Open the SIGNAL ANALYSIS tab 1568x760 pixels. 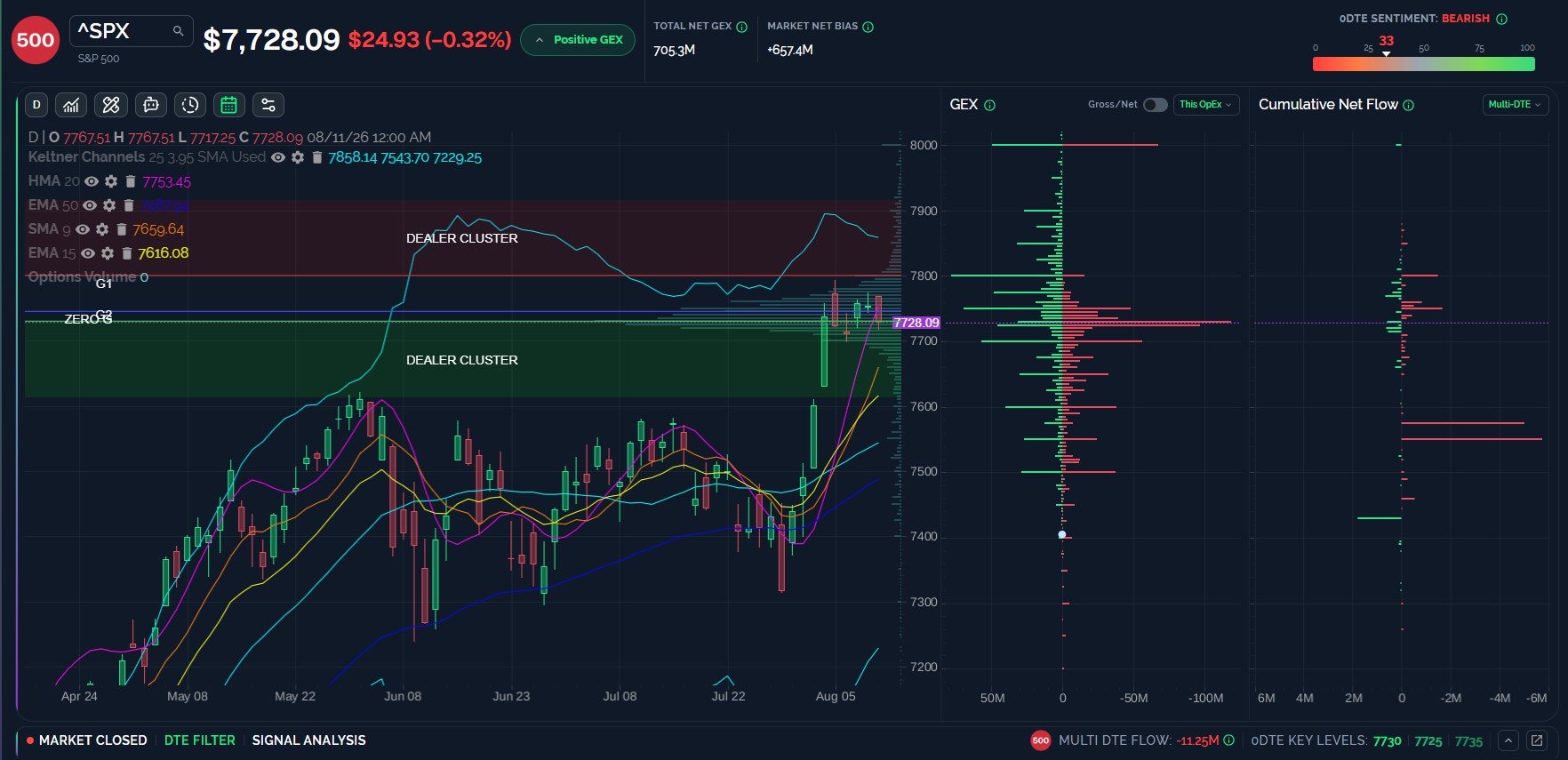[x=308, y=740]
